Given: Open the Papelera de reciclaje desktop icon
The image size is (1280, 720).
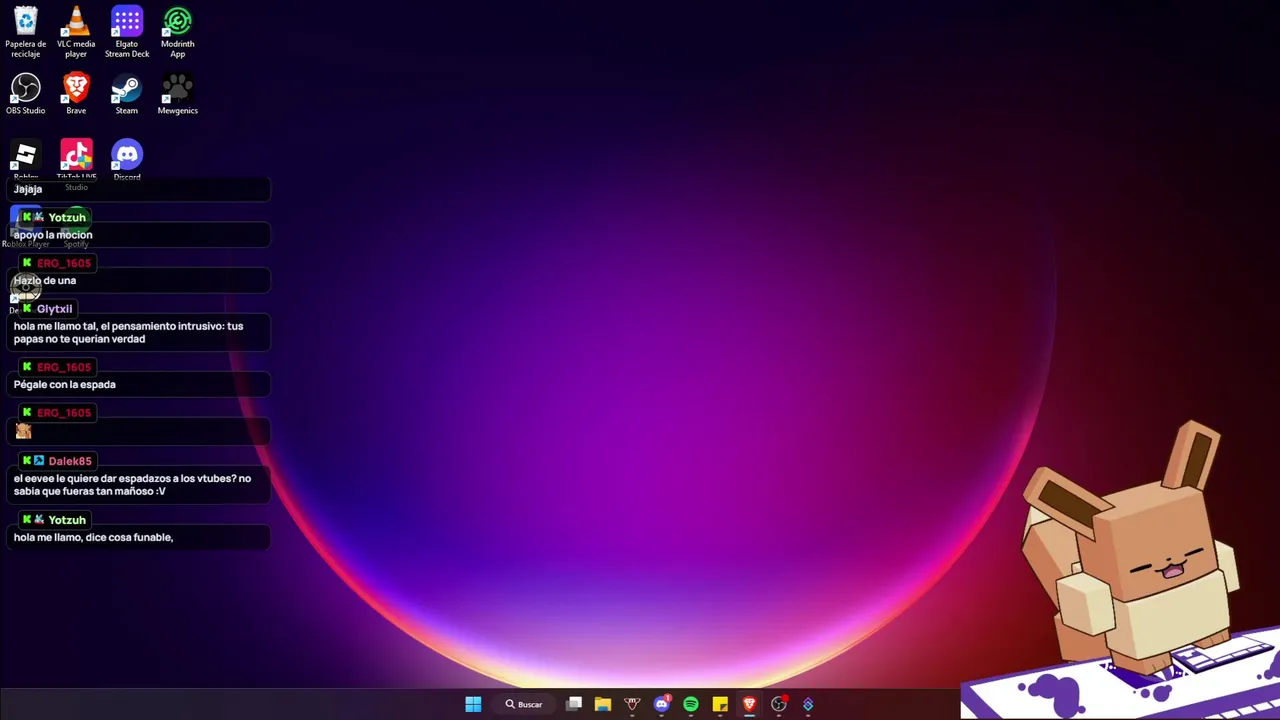Looking at the screenshot, I should pyautogui.click(x=25, y=32).
